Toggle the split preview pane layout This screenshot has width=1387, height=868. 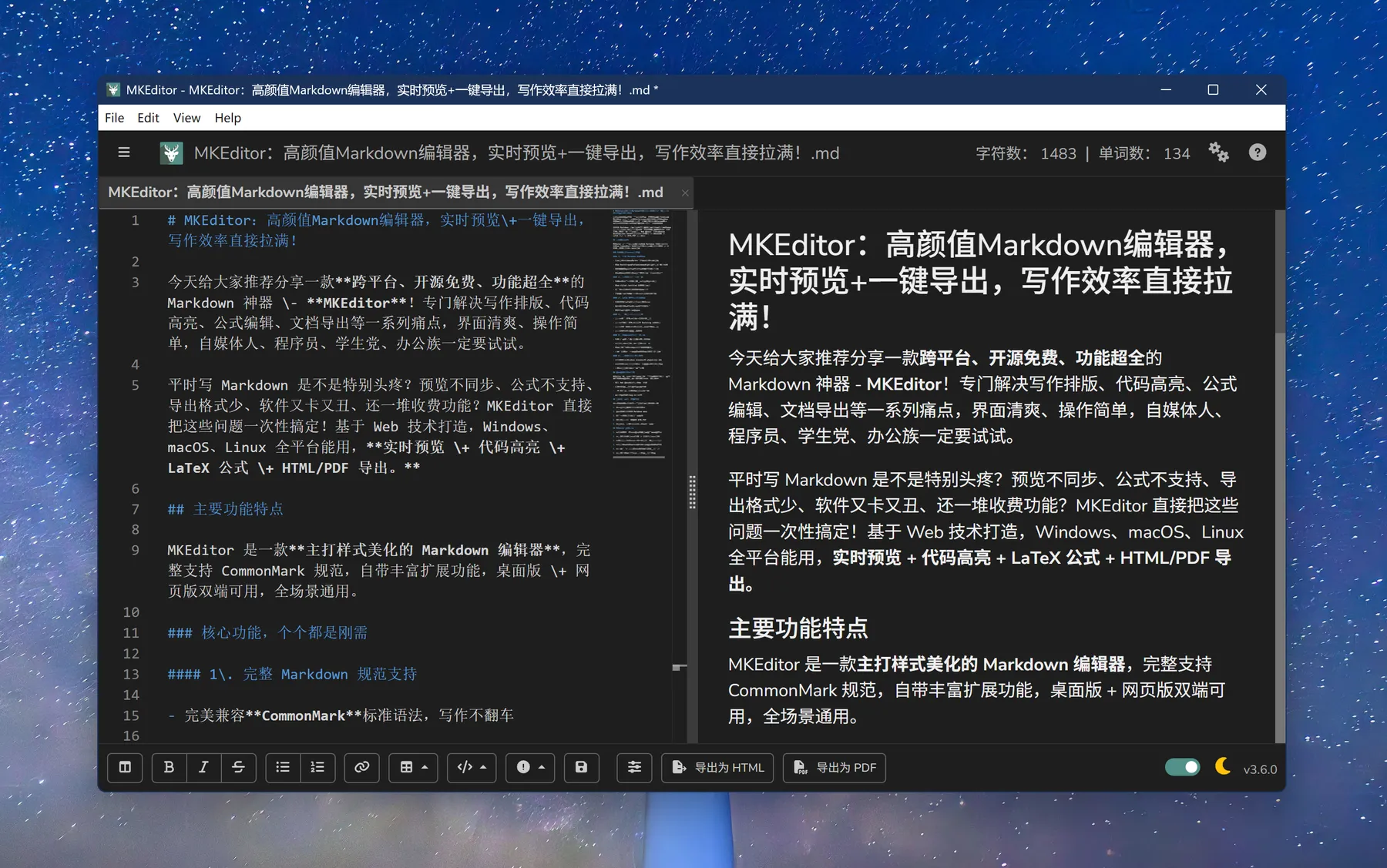(x=125, y=767)
